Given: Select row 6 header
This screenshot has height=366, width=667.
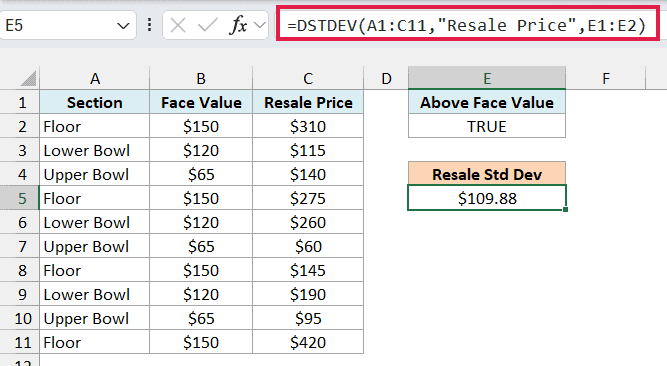Looking at the screenshot, I should 20,222.
